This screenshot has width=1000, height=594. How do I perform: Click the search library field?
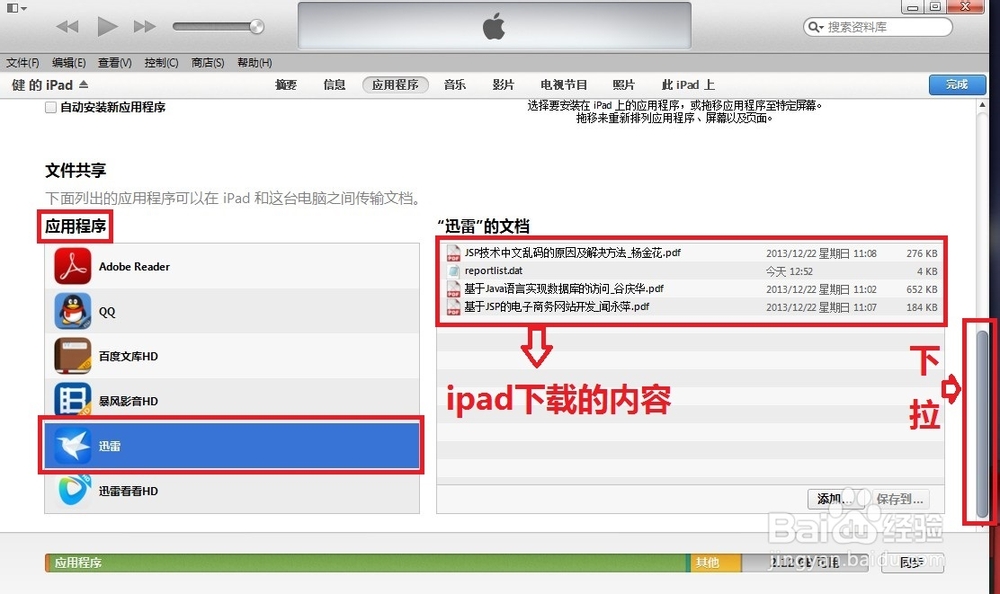tap(878, 27)
